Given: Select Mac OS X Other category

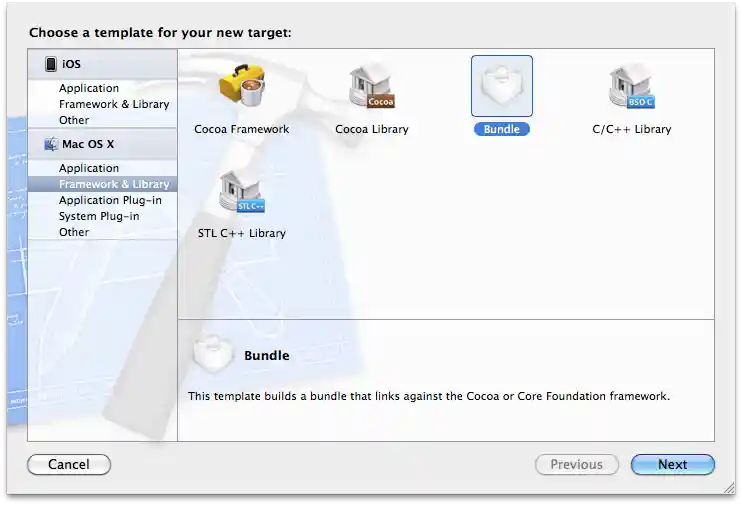Looking at the screenshot, I should tap(74, 232).
